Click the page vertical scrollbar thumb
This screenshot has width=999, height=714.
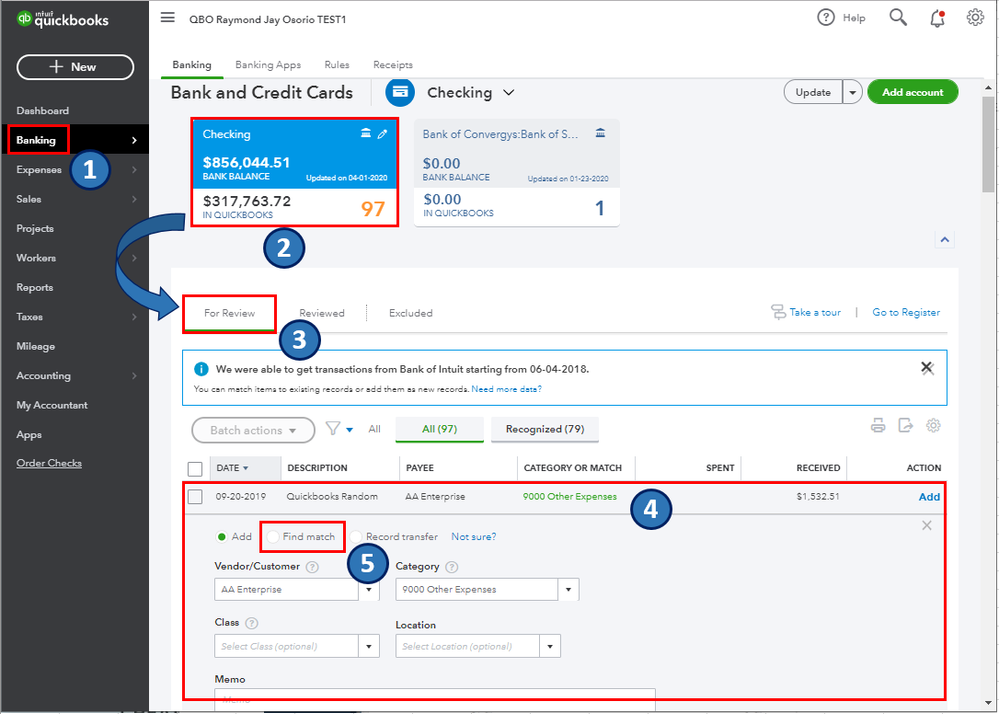tap(988, 144)
